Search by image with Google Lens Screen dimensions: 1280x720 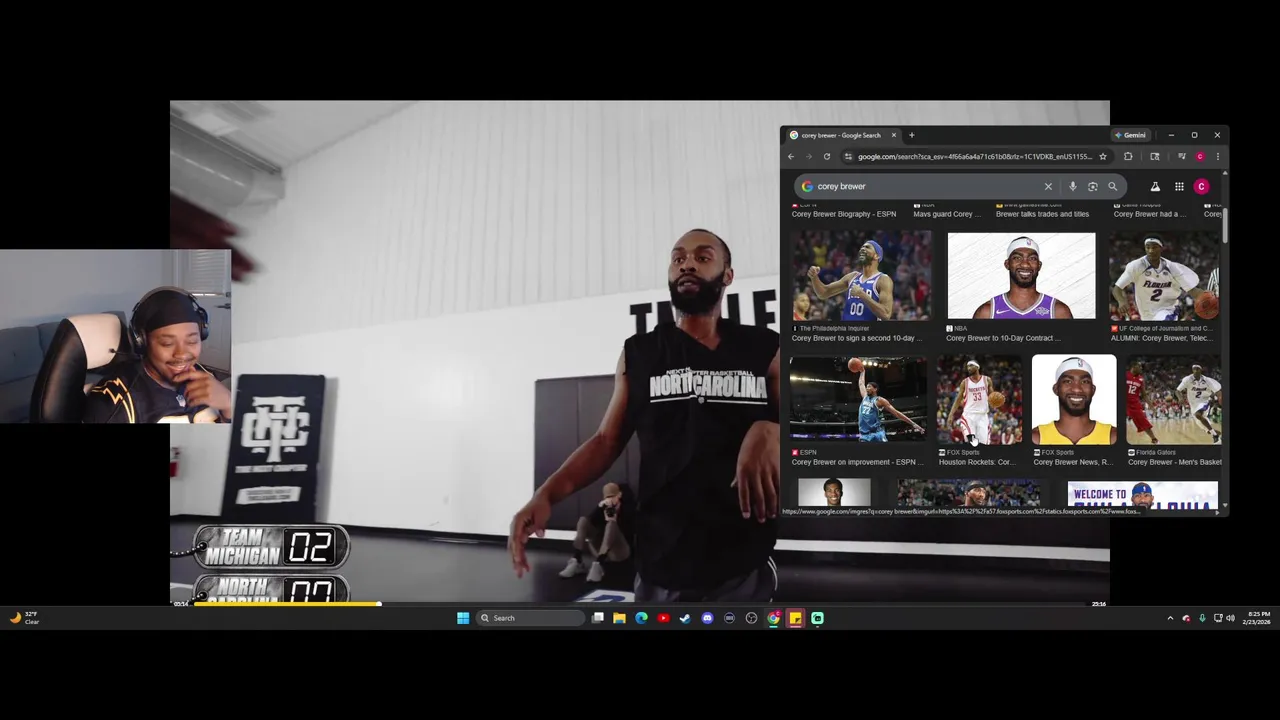click(1092, 186)
